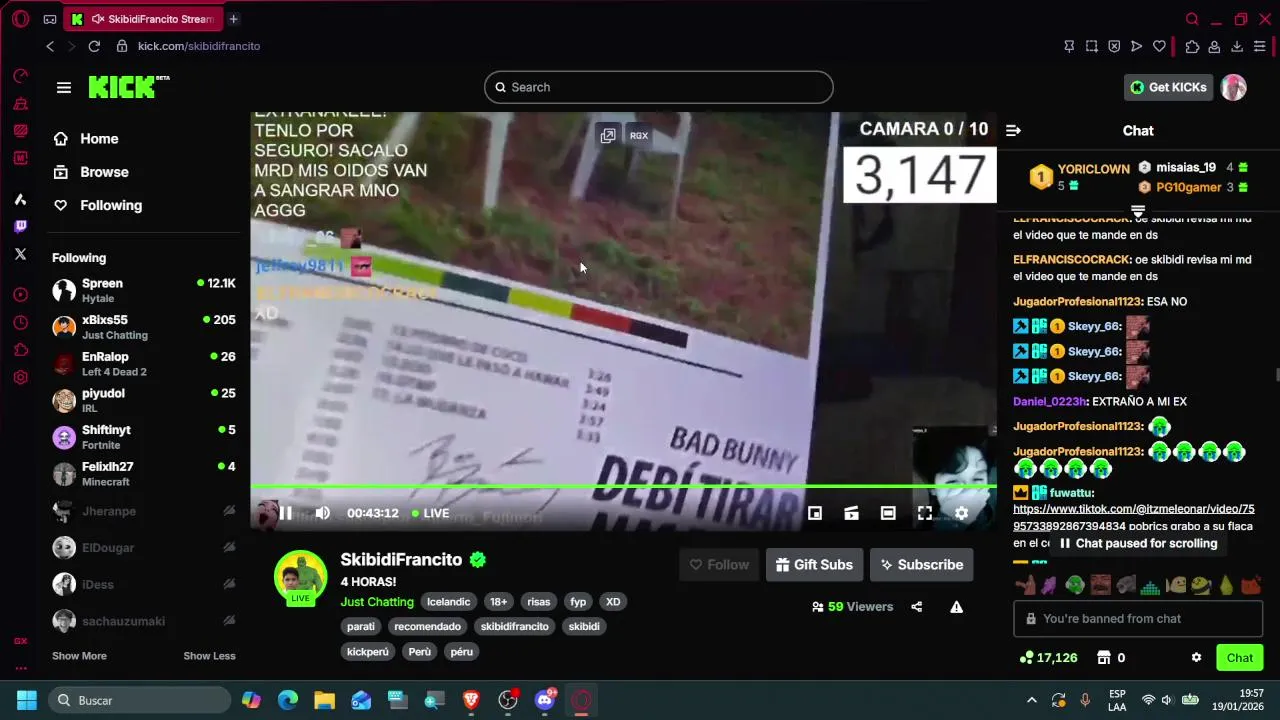
Task: Open Opera easy setup sliders icon
Action: (x=1260, y=46)
